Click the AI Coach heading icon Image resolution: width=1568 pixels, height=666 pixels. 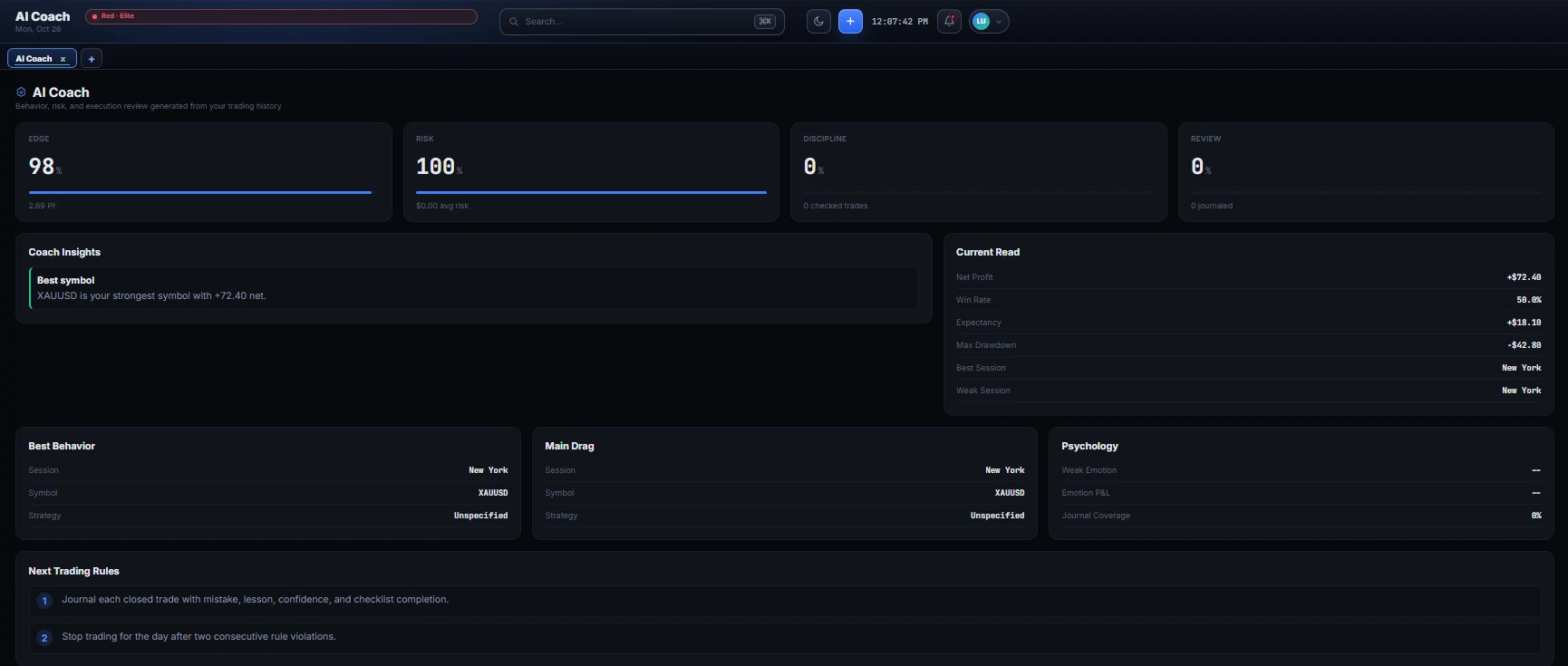pos(21,92)
